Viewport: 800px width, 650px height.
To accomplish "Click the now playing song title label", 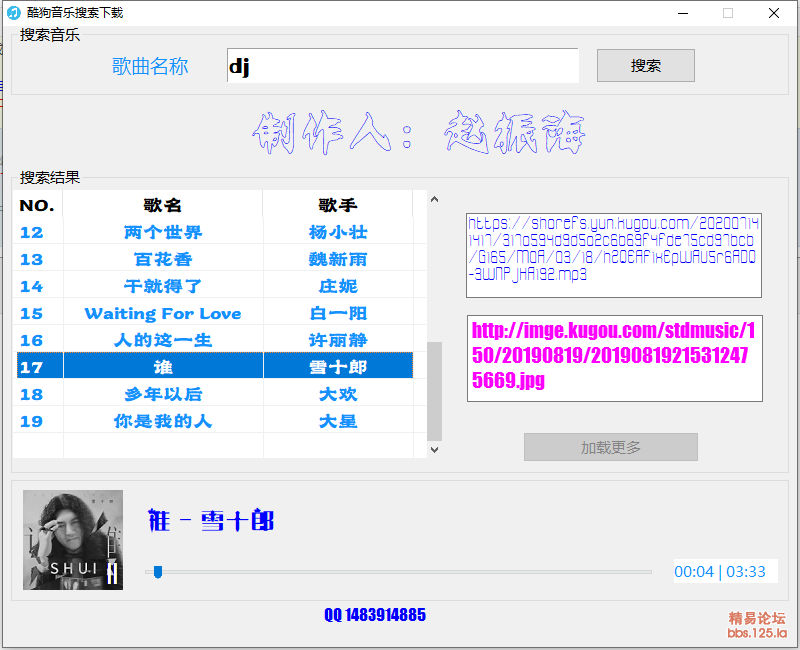I will tap(211, 521).
